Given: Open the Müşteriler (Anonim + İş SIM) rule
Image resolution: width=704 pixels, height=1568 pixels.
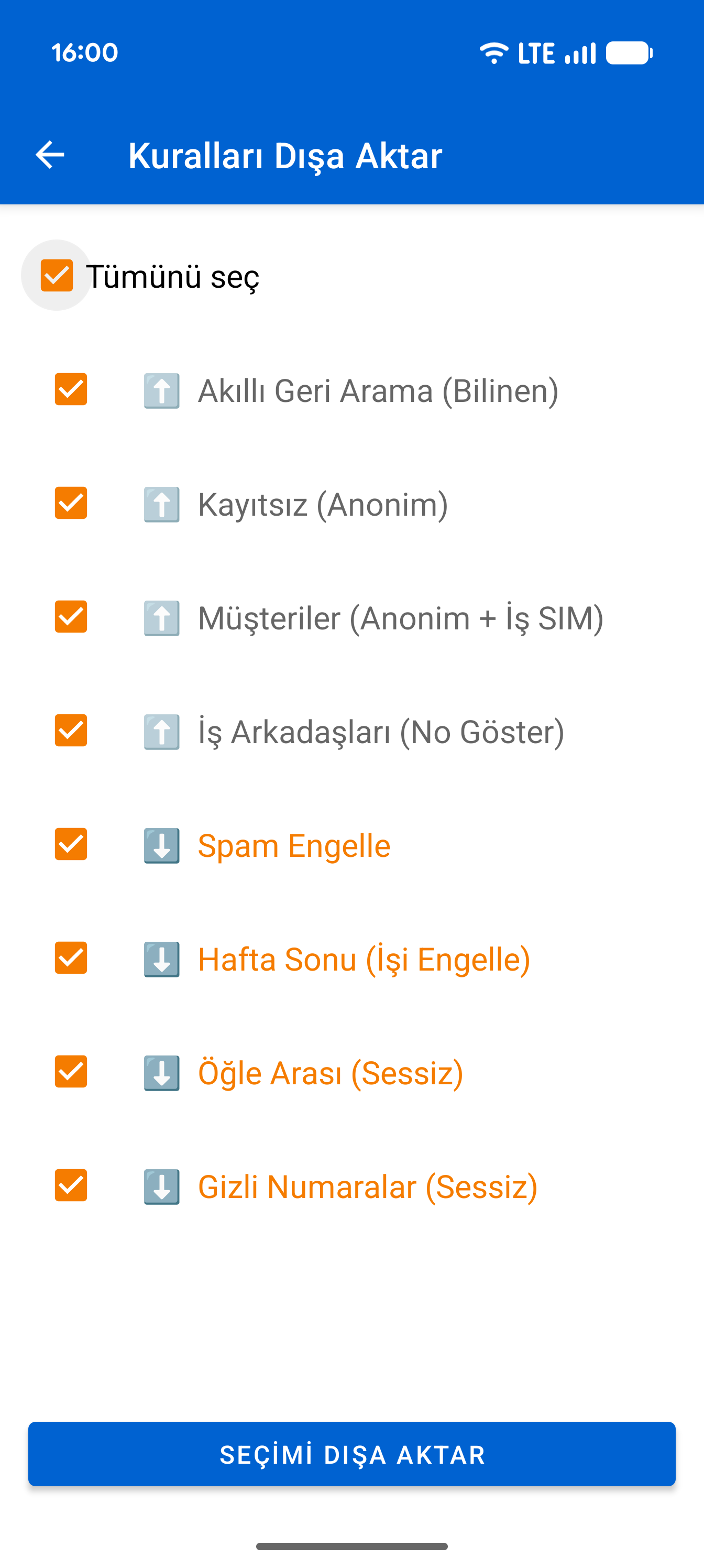Looking at the screenshot, I should point(400,618).
